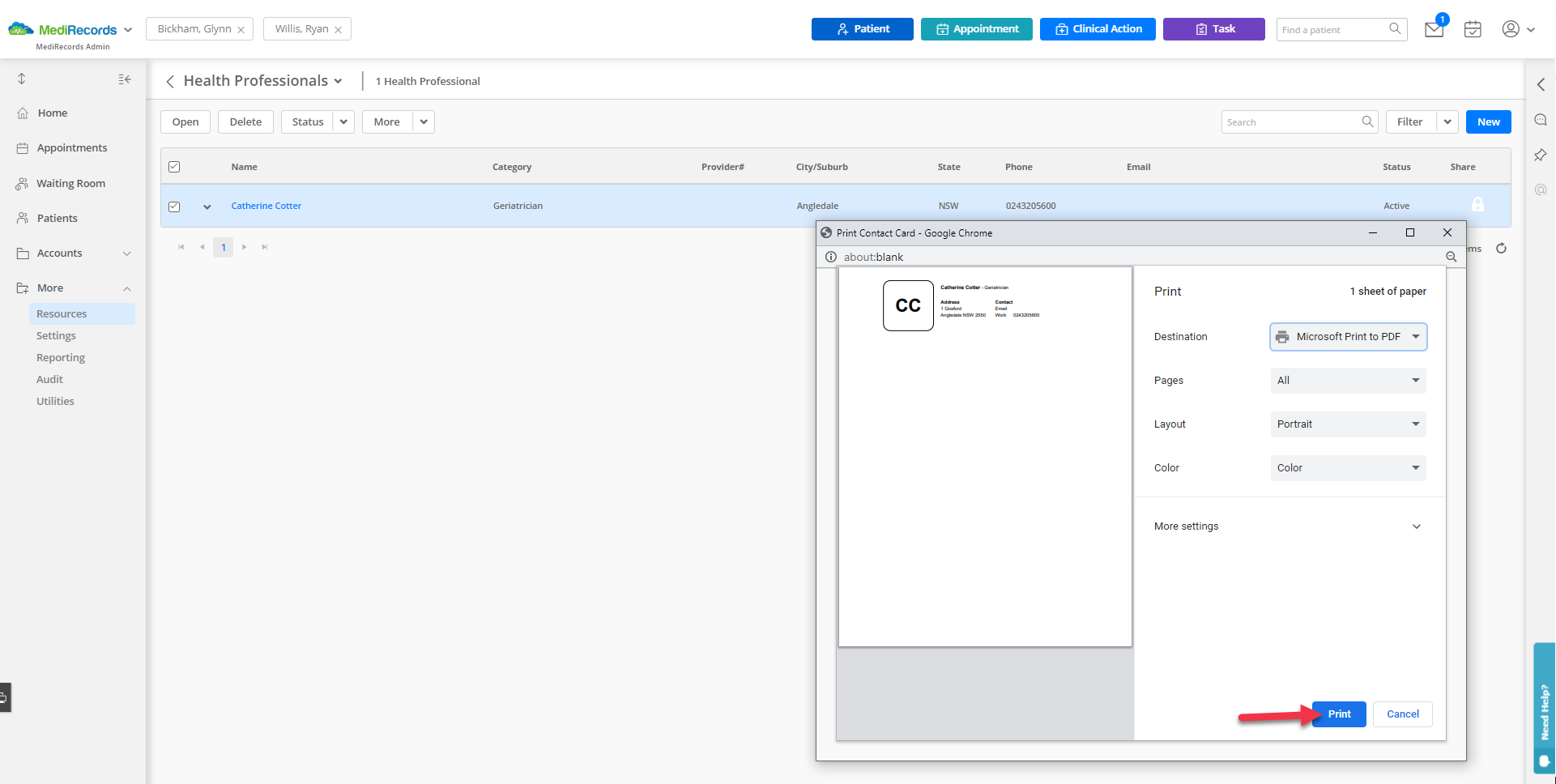The image size is (1556, 784).
Task: Go to next page of results
Action: pyautogui.click(x=244, y=247)
